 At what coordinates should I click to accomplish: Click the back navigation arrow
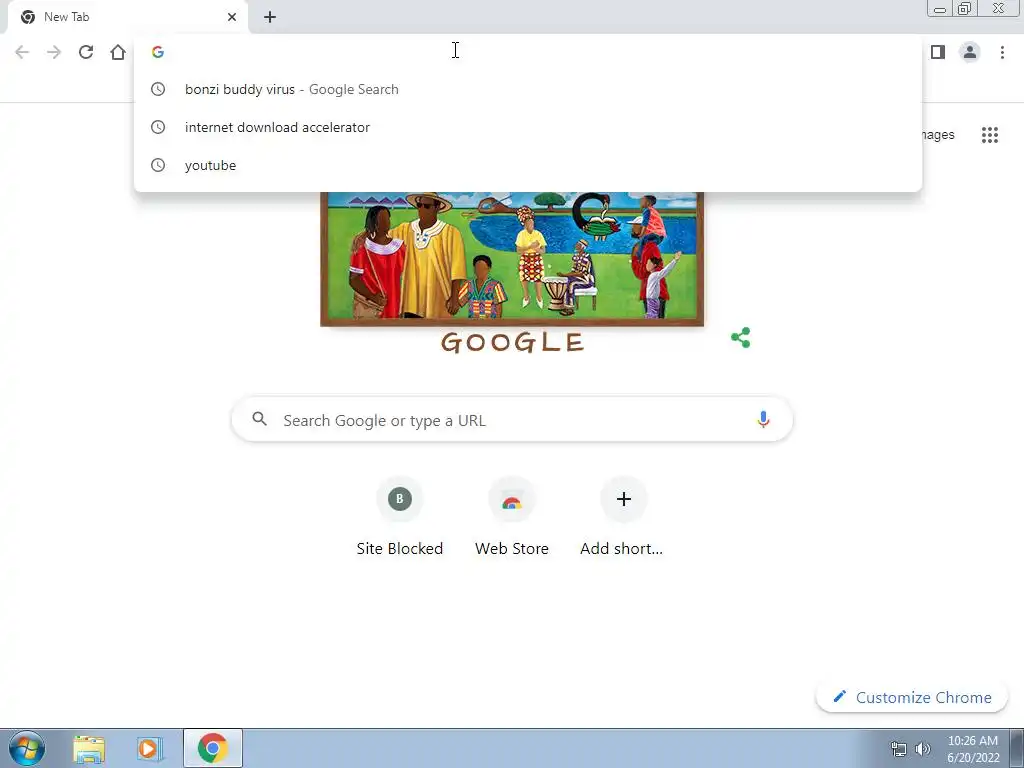(x=22, y=52)
